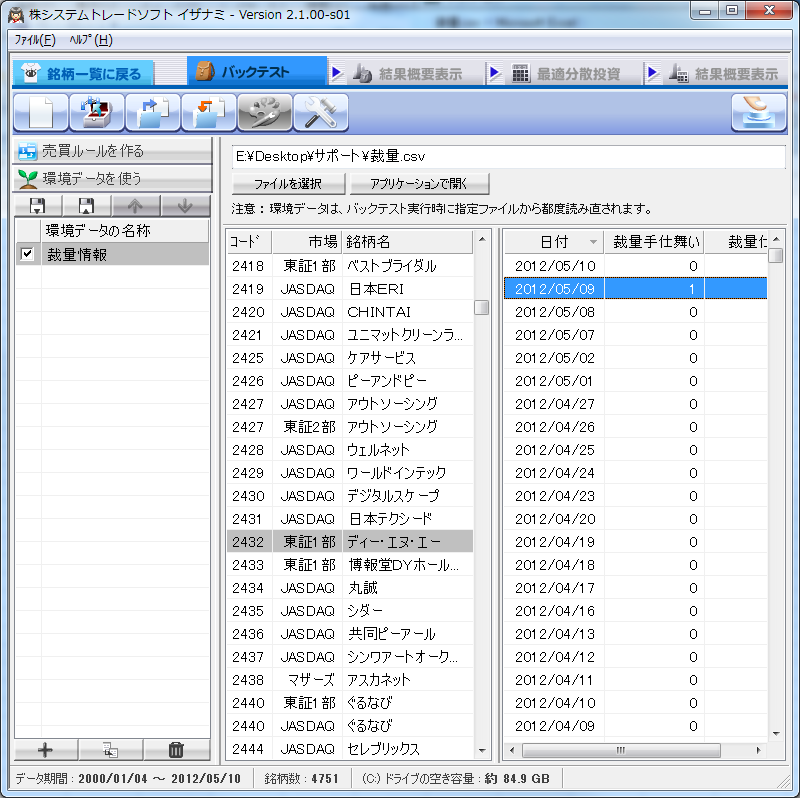
Task: Open the wrench and hammer tools icon
Action: coord(321,112)
